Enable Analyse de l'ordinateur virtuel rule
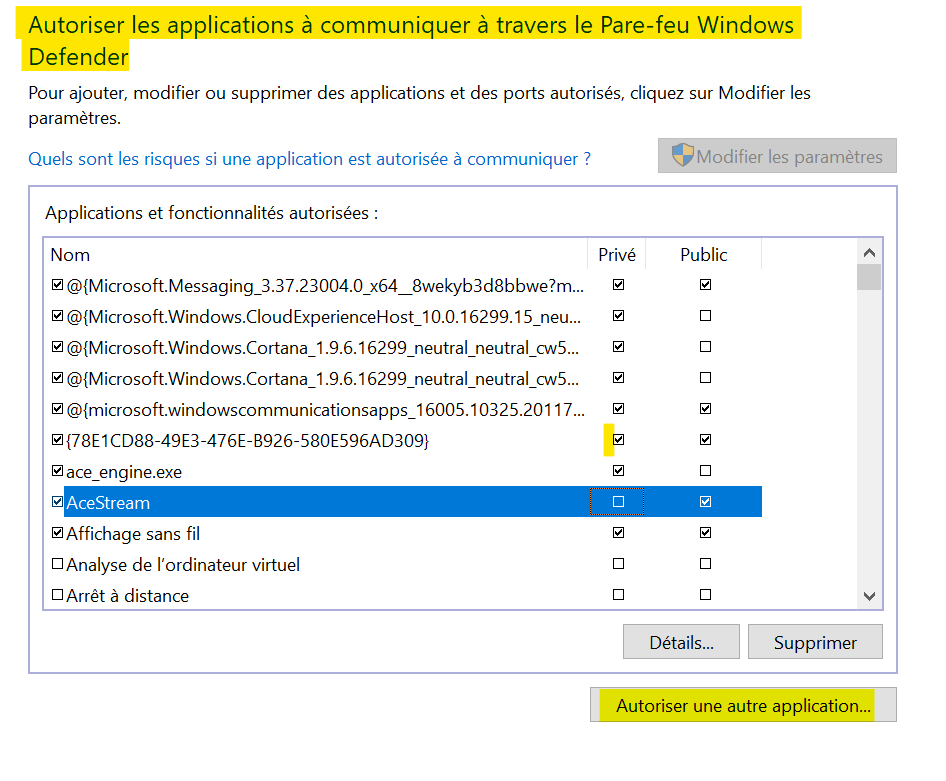The width and height of the screenshot is (946, 781). point(57,563)
